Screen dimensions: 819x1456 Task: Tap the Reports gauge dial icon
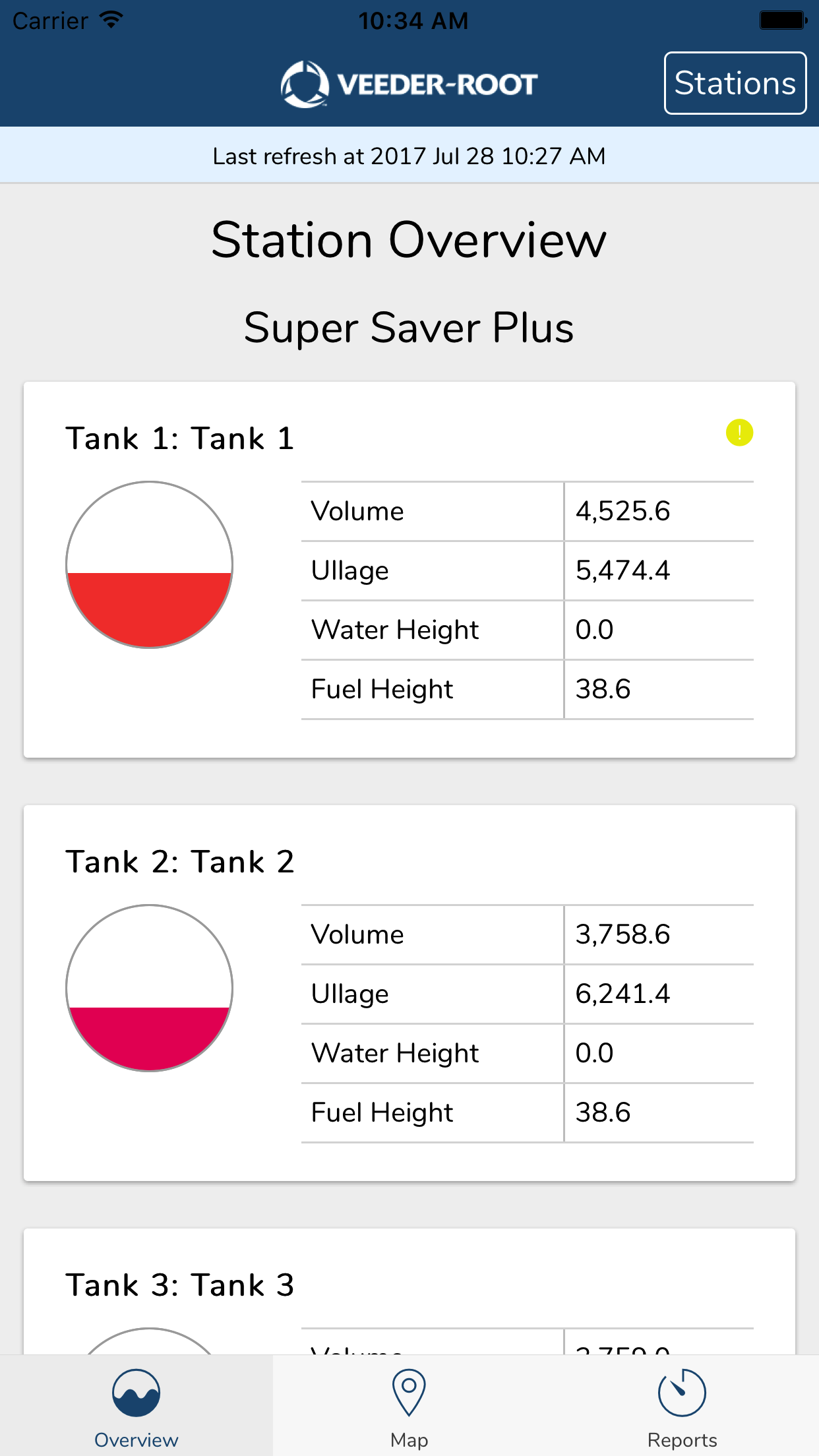[682, 1393]
